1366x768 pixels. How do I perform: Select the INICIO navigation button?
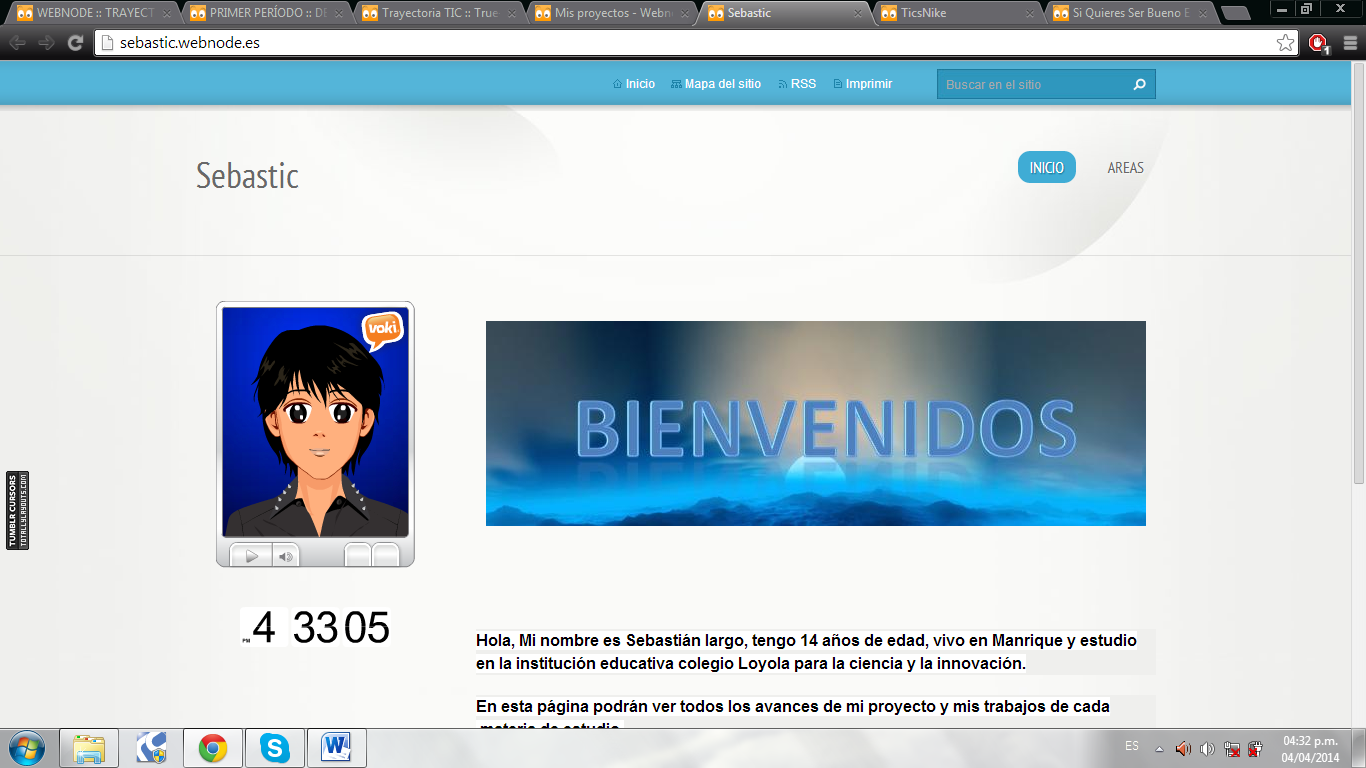click(1046, 168)
